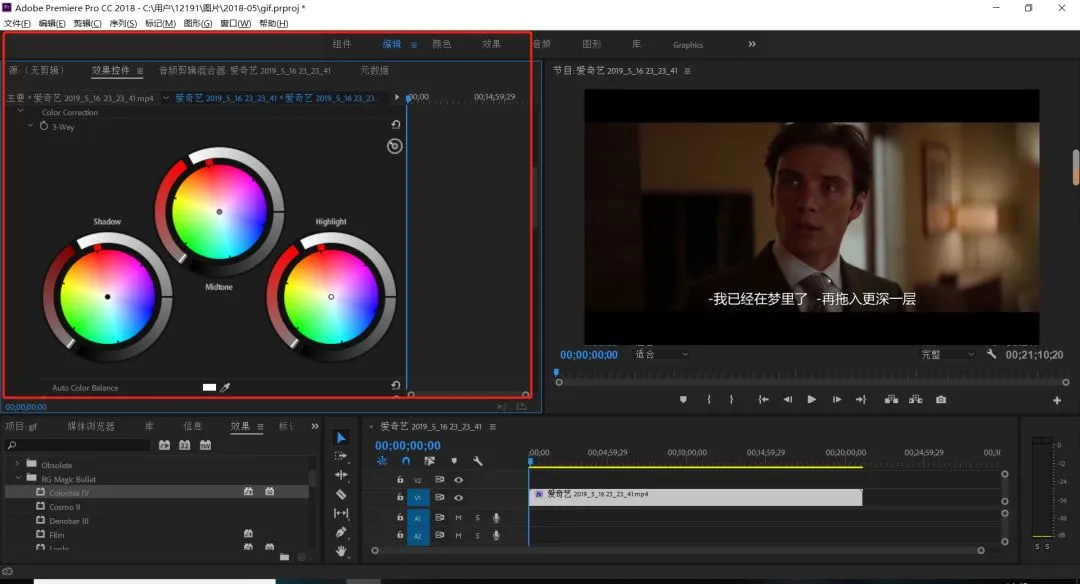Select the Pen tool in the tools panel

[341, 532]
